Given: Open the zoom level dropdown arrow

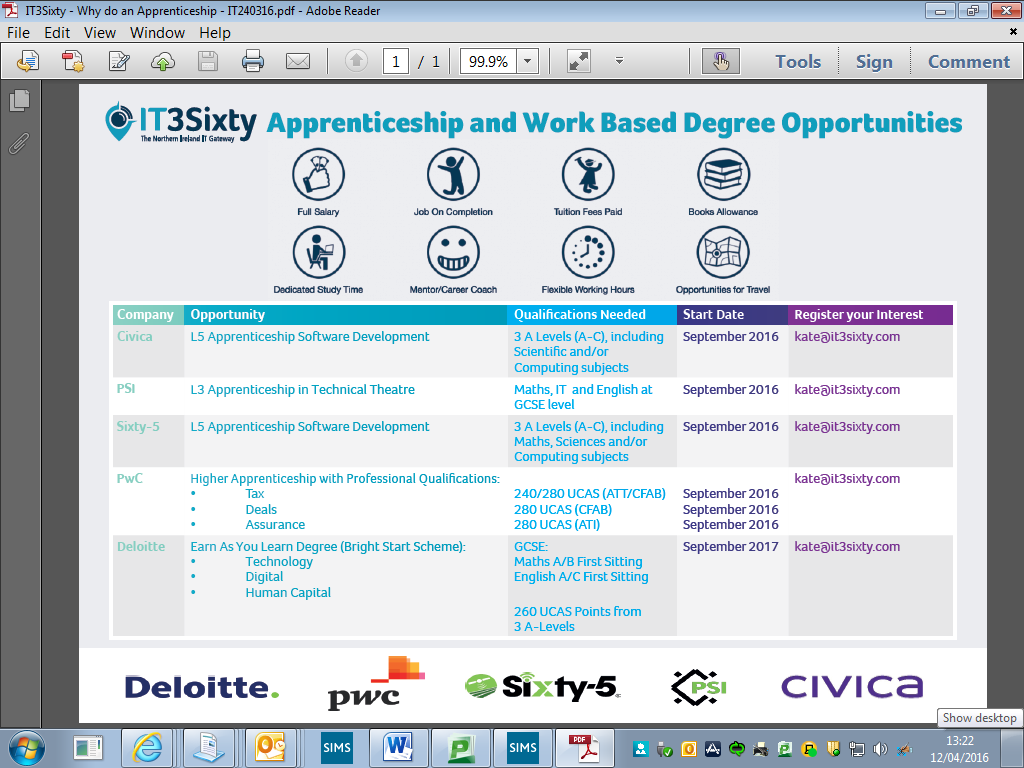Looking at the screenshot, I should point(528,62).
